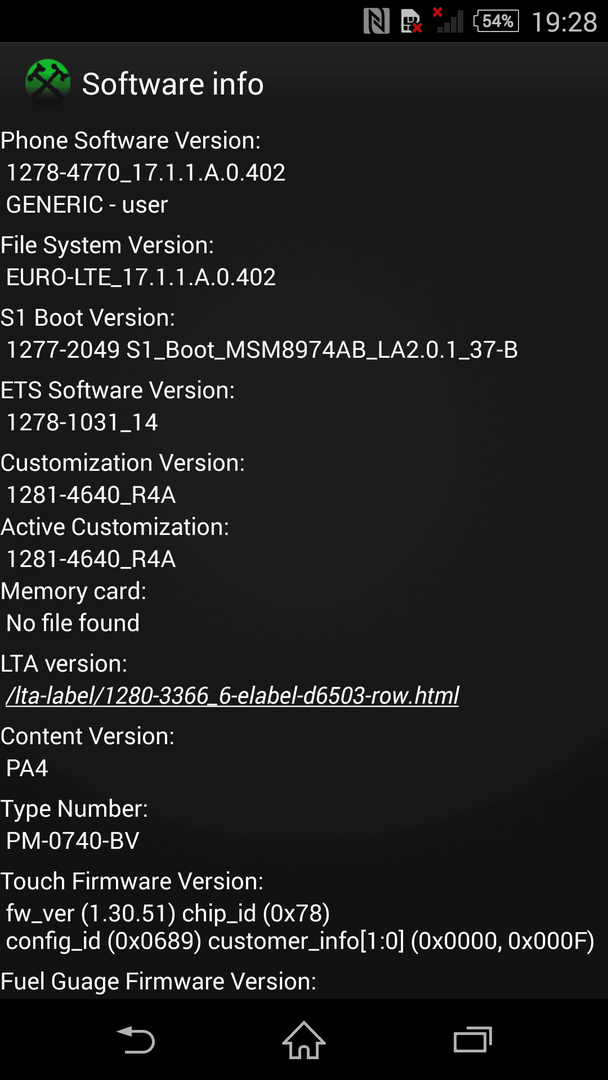Tap the no-signal bars icon
The image size is (608, 1080).
click(448, 21)
